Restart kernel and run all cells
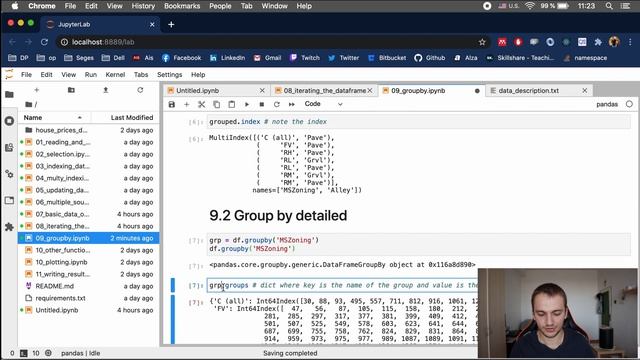The width and height of the screenshot is (640, 360). pos(291,104)
